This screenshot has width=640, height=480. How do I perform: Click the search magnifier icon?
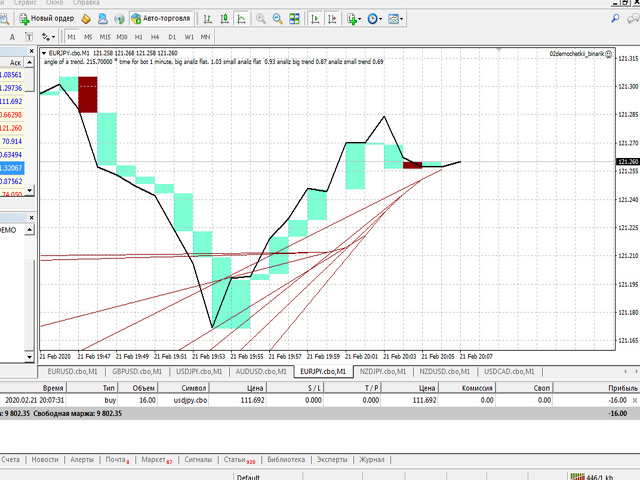[x=615, y=18]
